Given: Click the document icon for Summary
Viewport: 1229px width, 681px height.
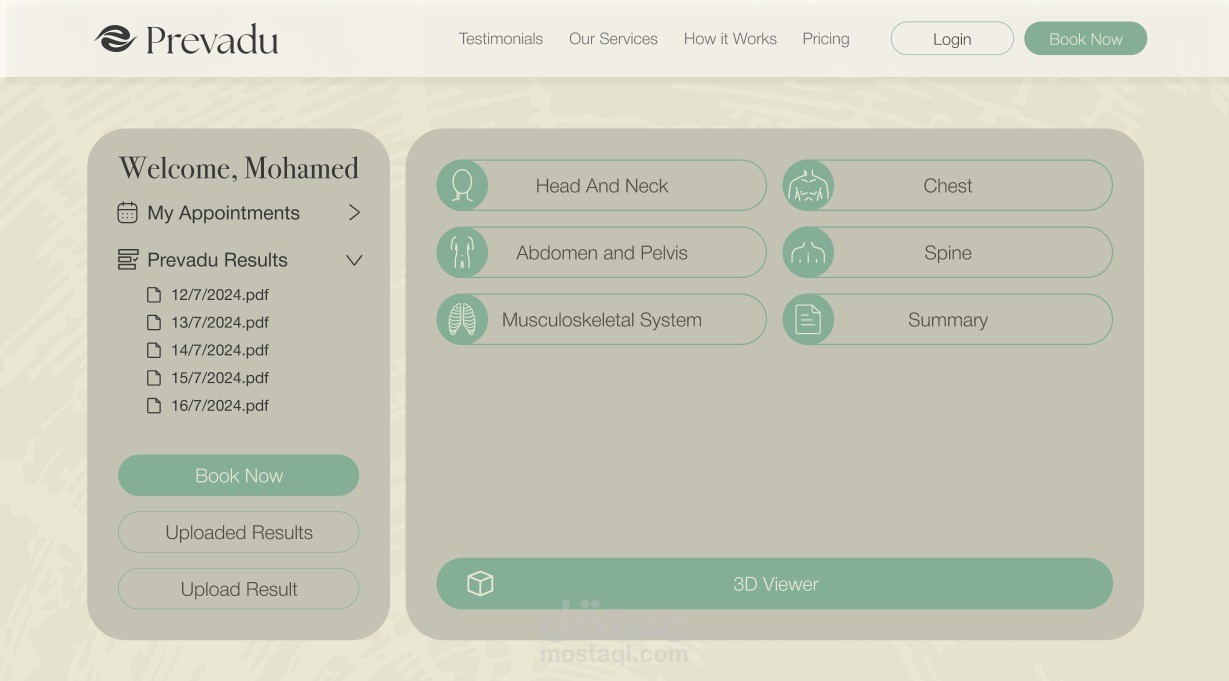Looking at the screenshot, I should tap(808, 319).
